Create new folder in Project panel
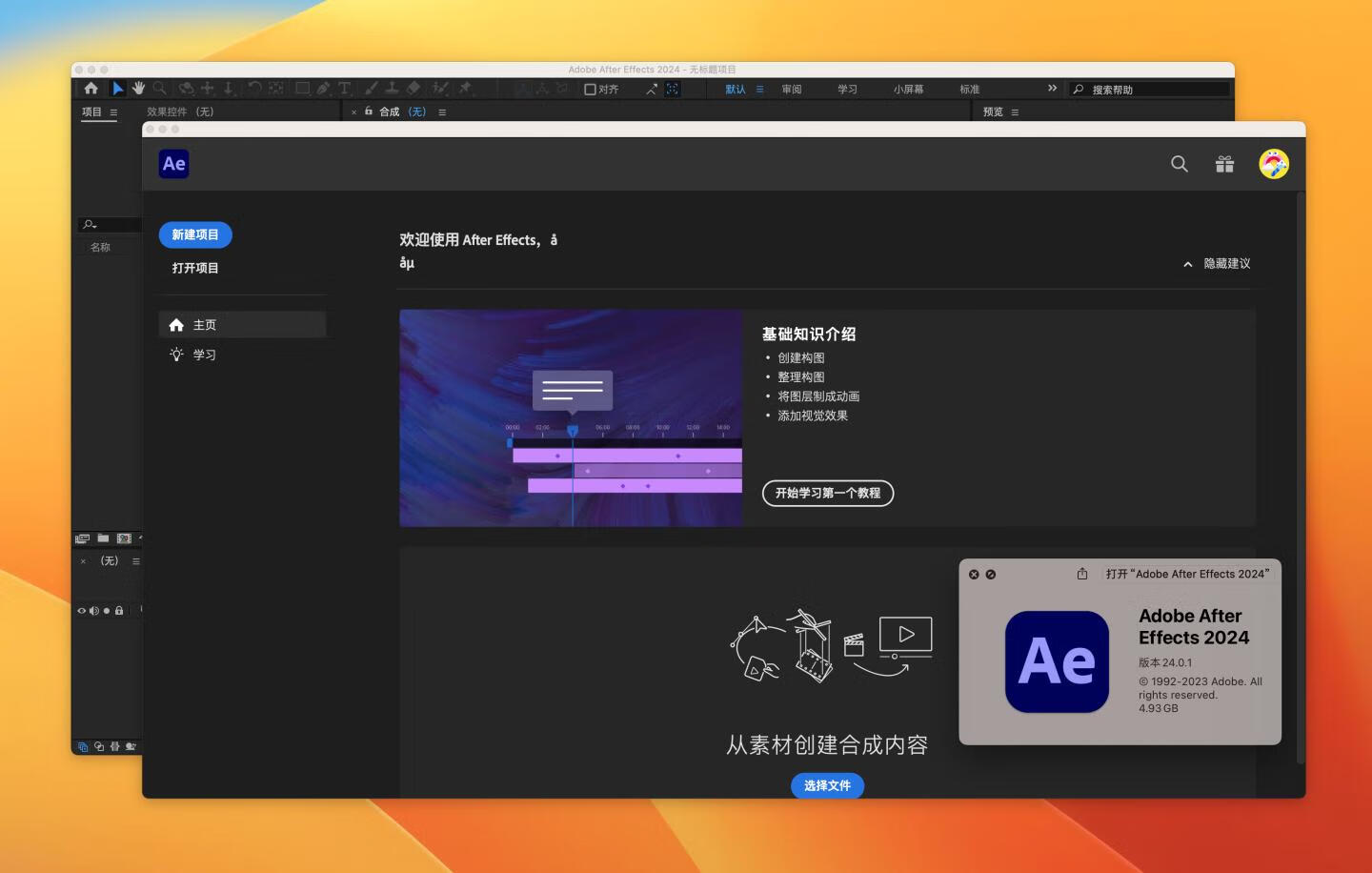The image size is (1372, 873). pyautogui.click(x=103, y=538)
